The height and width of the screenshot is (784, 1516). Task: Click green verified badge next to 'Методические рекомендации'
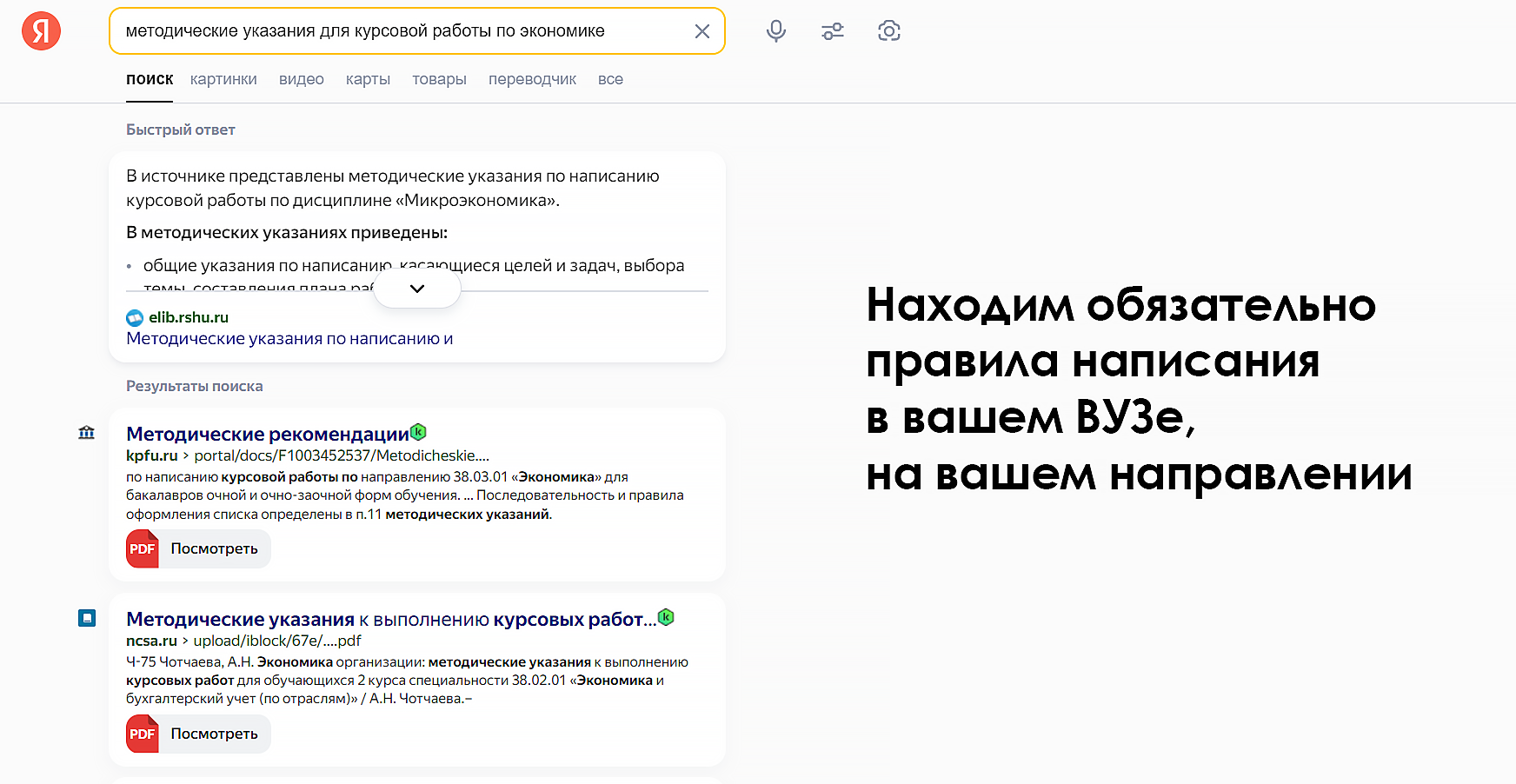tap(418, 431)
